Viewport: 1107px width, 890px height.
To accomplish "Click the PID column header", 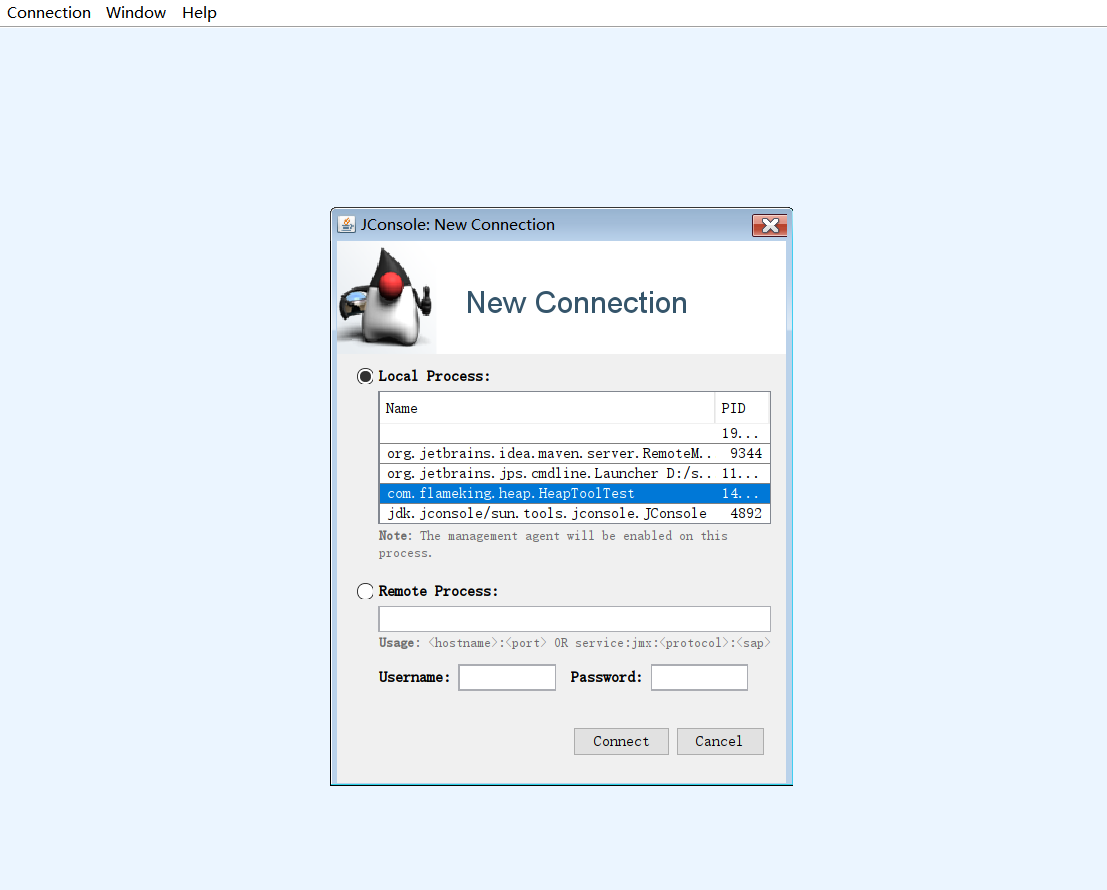I will click(742, 408).
